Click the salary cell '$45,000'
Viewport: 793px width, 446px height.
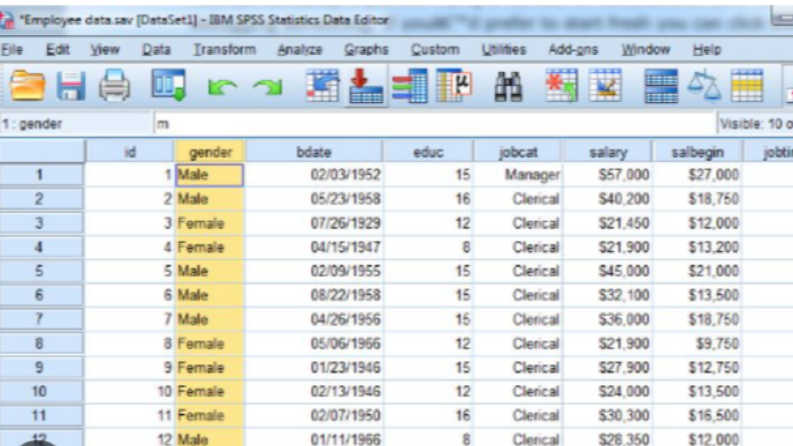(x=608, y=271)
